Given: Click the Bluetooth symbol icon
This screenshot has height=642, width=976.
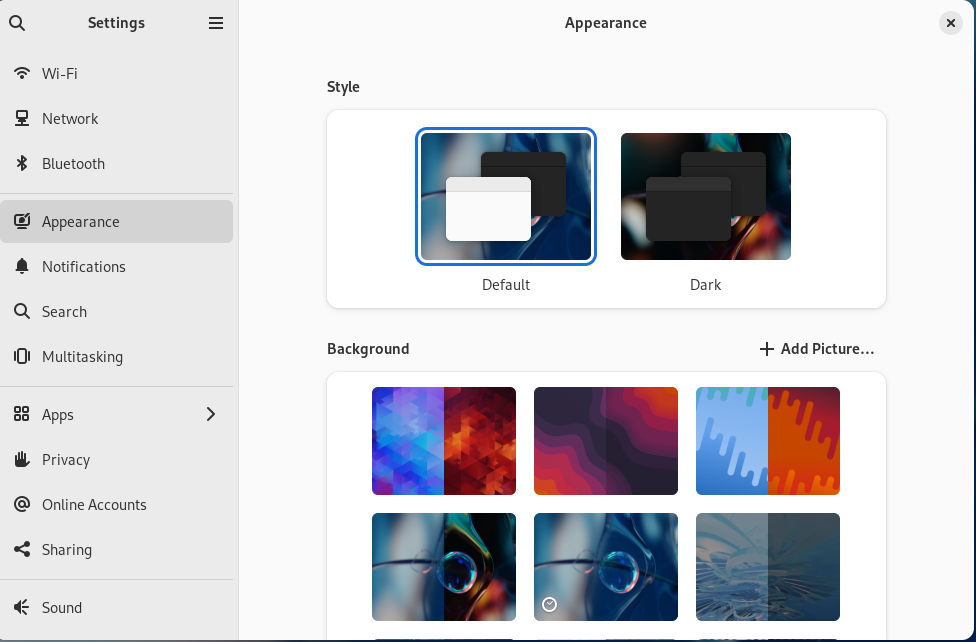Looking at the screenshot, I should tap(22, 163).
